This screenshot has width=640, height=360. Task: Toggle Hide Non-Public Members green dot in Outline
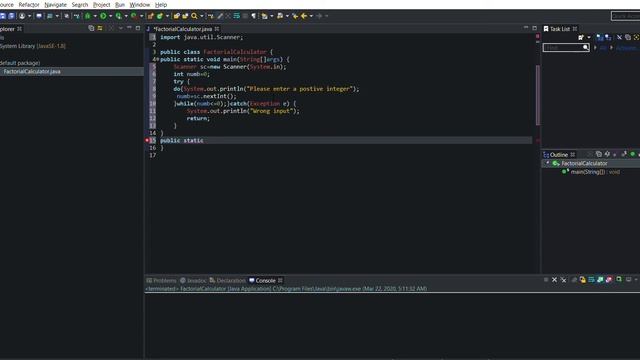[633, 154]
